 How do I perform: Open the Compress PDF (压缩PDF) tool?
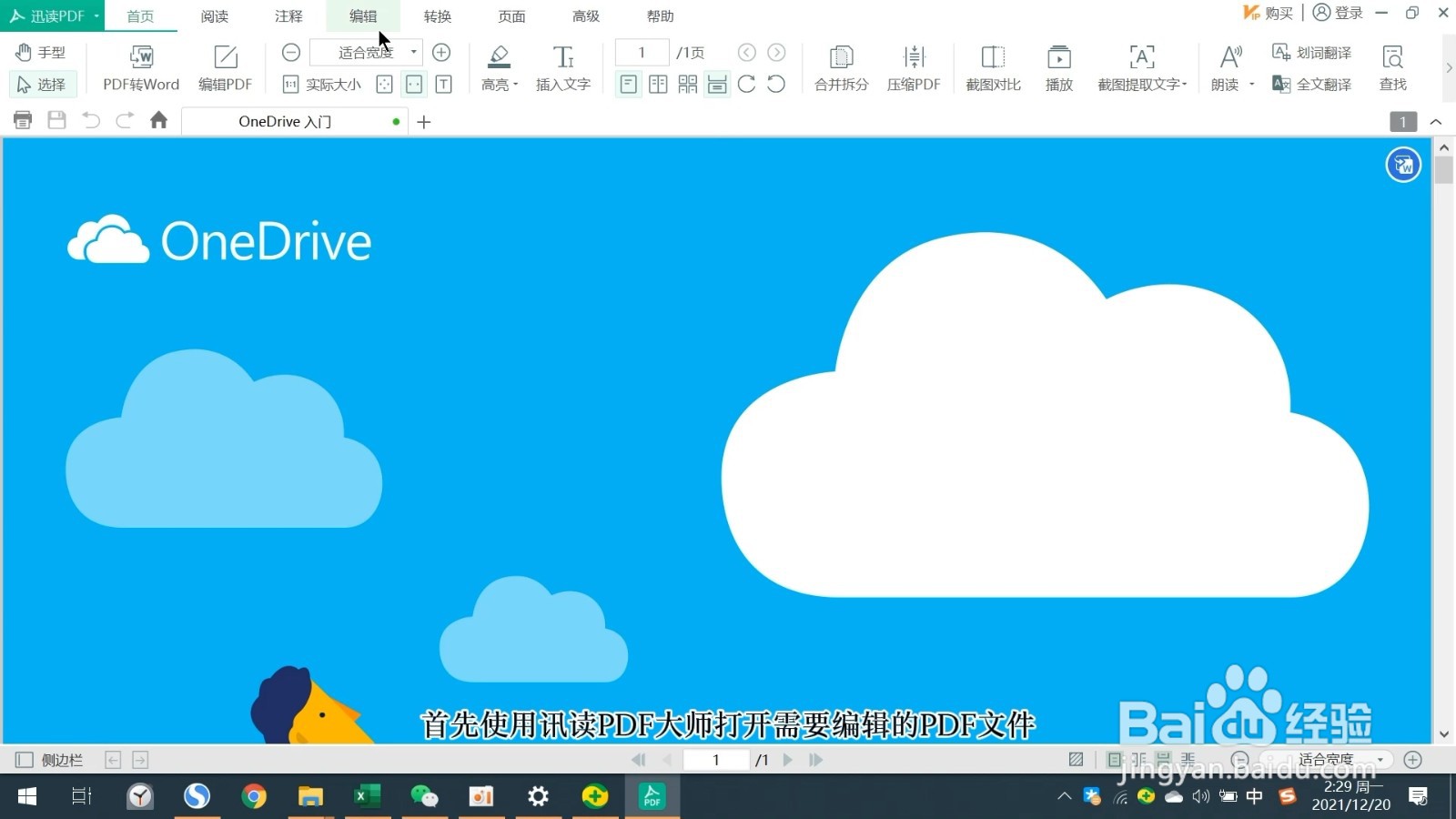(914, 68)
